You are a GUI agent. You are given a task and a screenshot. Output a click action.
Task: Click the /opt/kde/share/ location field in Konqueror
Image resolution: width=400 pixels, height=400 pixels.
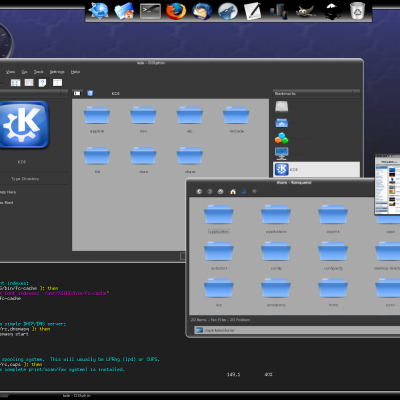click(x=297, y=330)
